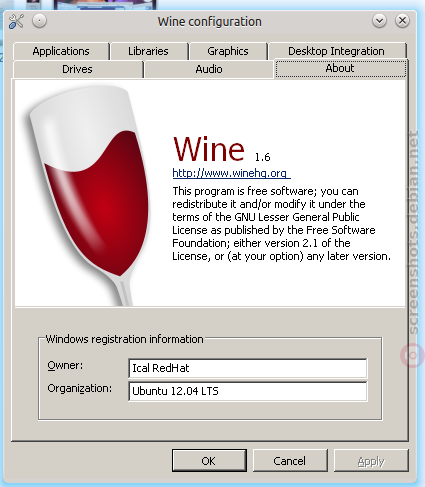Open the Graphics tab
The image size is (425, 487).
click(228, 51)
